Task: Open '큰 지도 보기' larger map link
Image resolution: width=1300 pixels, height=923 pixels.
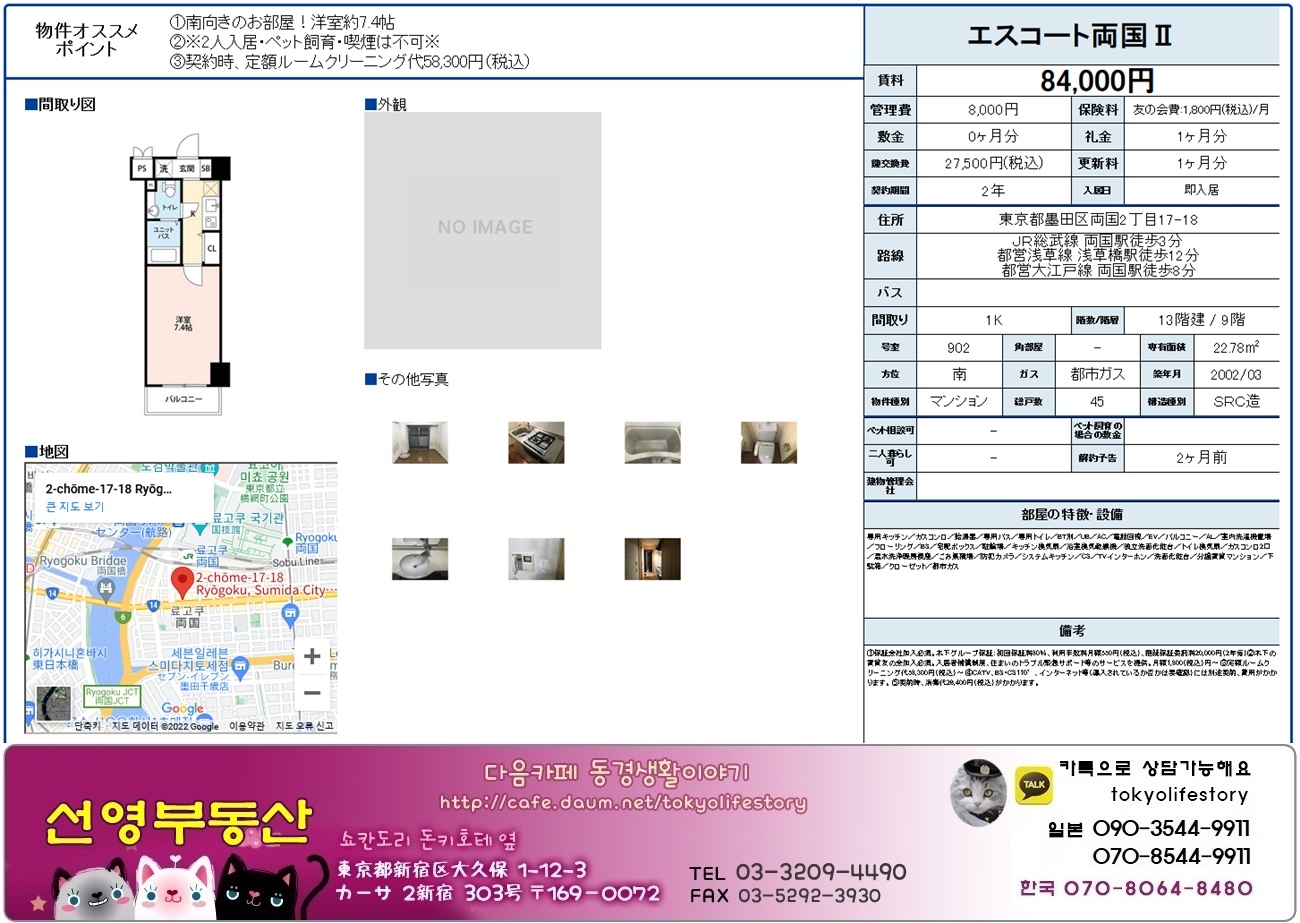Action: point(75,507)
